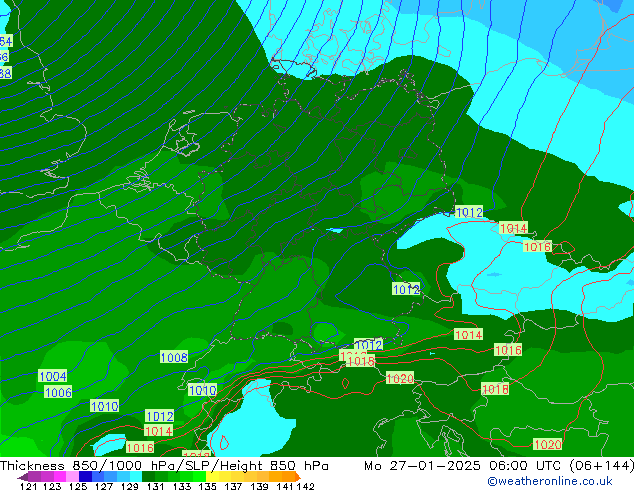Viewport: 634px width, 490px height.
Task: Click the blue 1006 isobar label
Action: coord(58,392)
